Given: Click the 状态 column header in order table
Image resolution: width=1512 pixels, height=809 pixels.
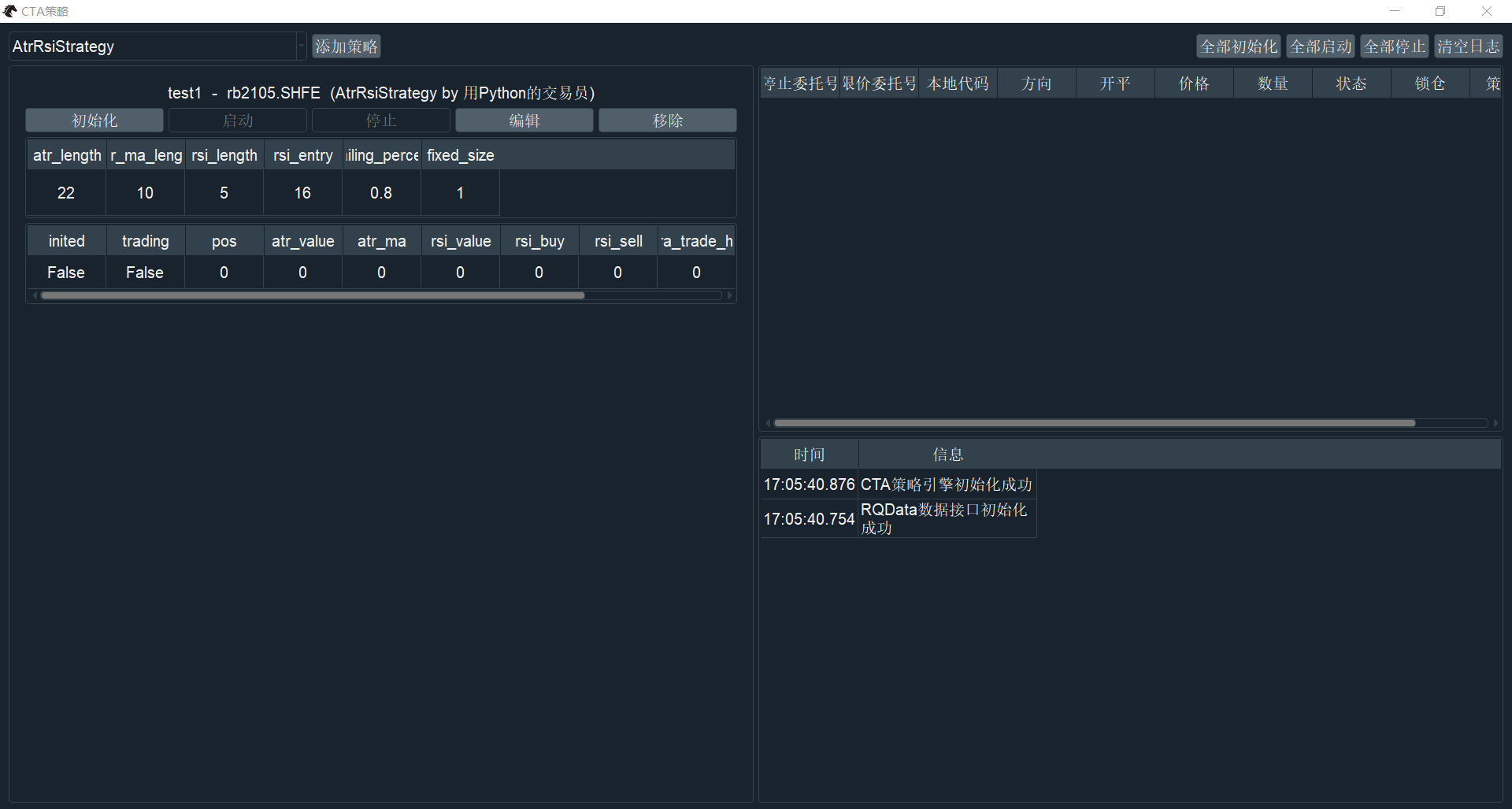Looking at the screenshot, I should [1351, 83].
